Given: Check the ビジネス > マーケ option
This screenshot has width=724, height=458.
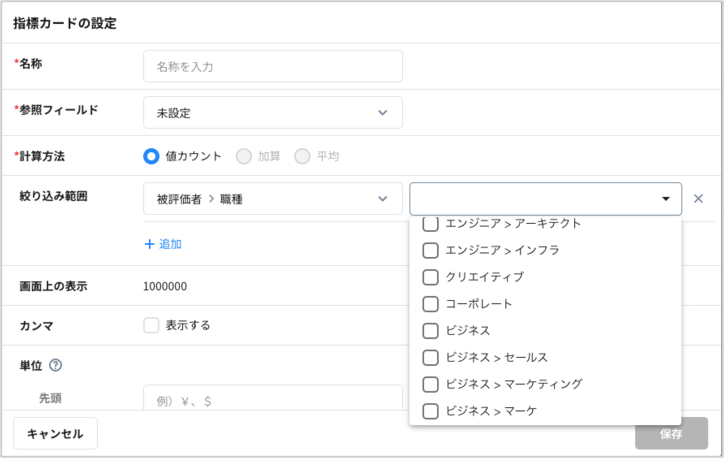Looking at the screenshot, I should (x=430, y=411).
